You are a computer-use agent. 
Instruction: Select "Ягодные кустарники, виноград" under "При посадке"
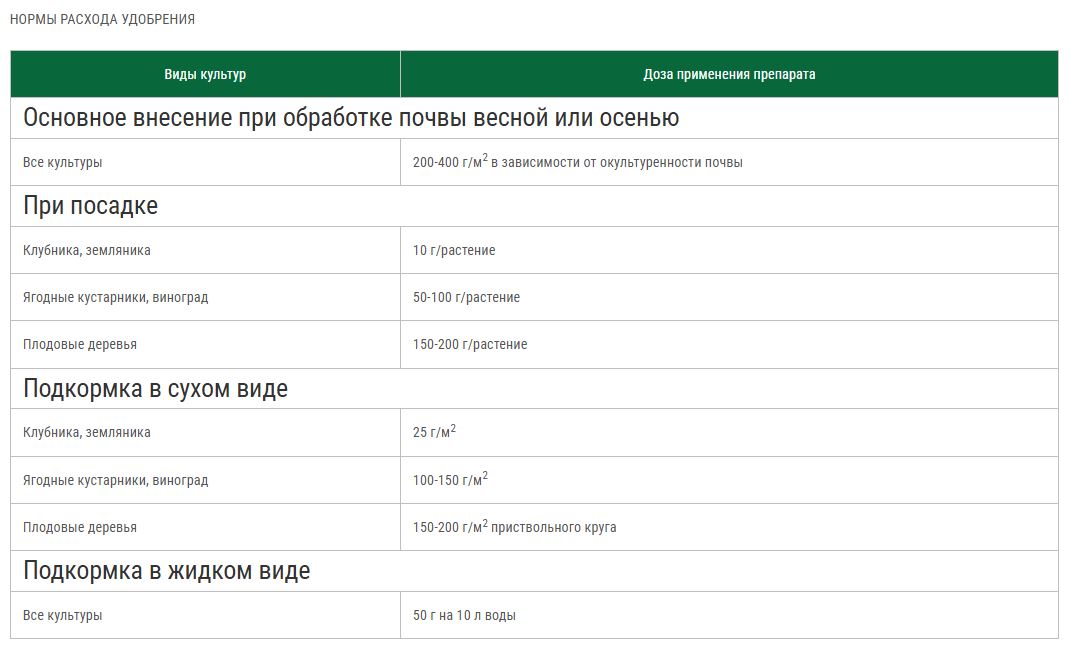115,297
